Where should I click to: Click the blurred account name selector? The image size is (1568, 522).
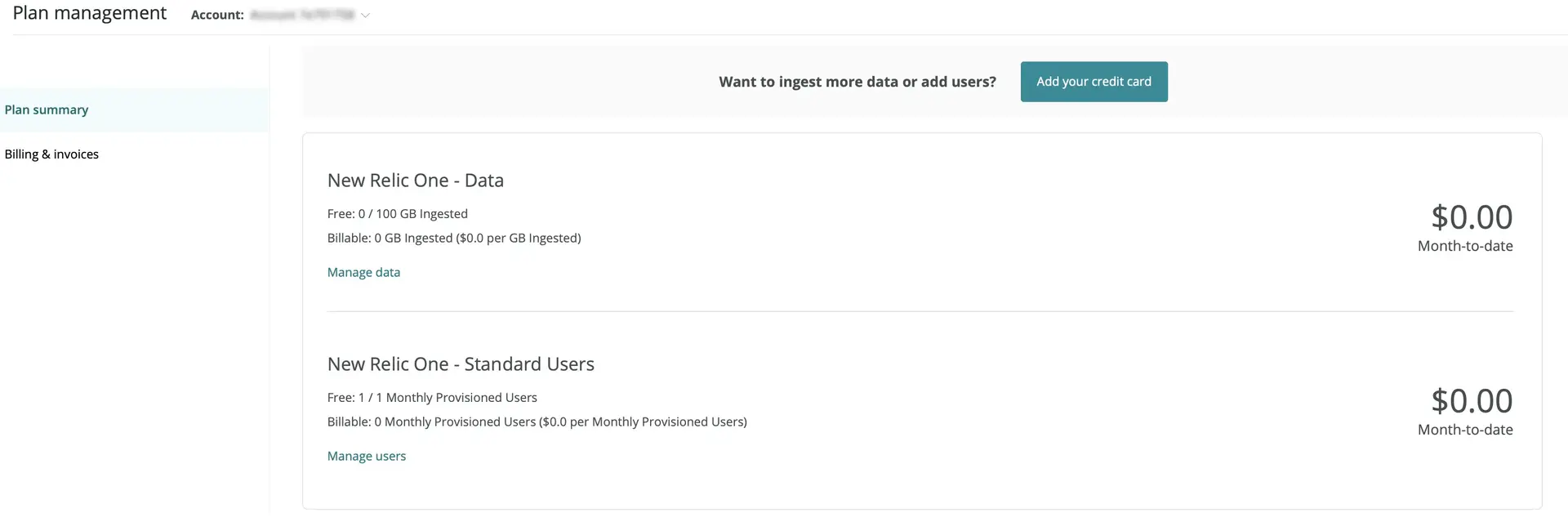302,16
